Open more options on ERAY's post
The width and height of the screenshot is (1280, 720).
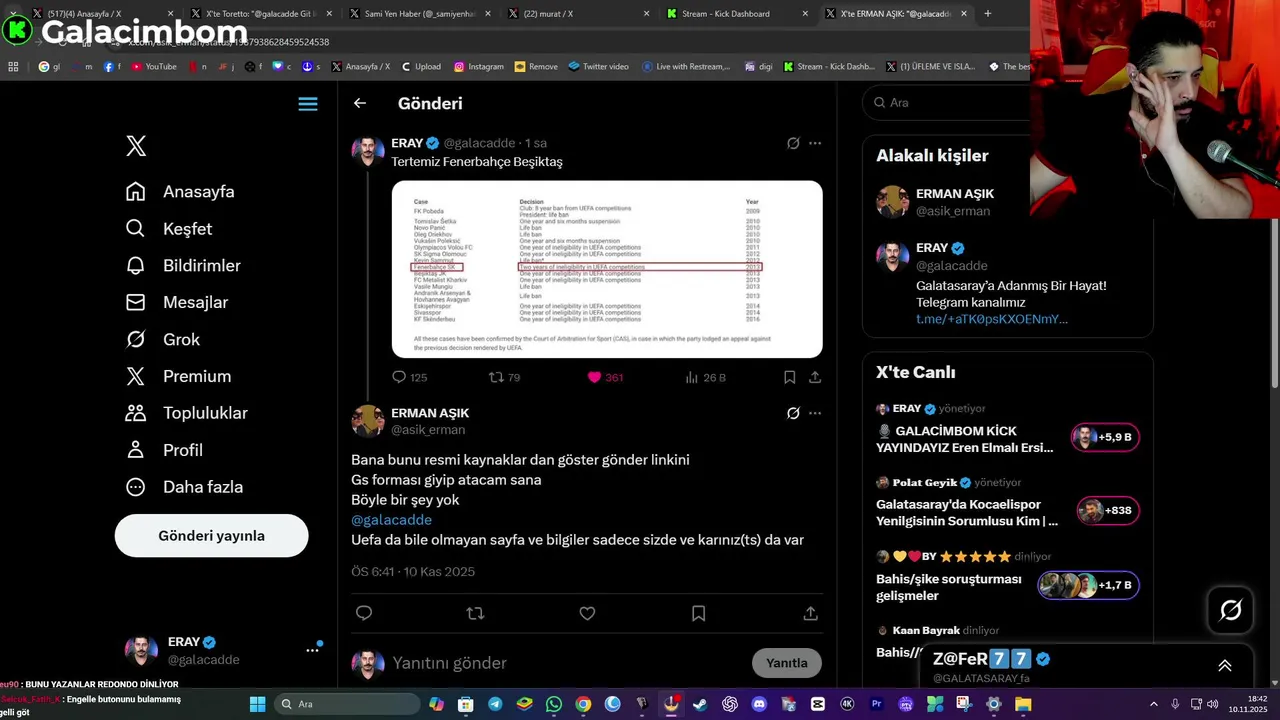coord(815,143)
